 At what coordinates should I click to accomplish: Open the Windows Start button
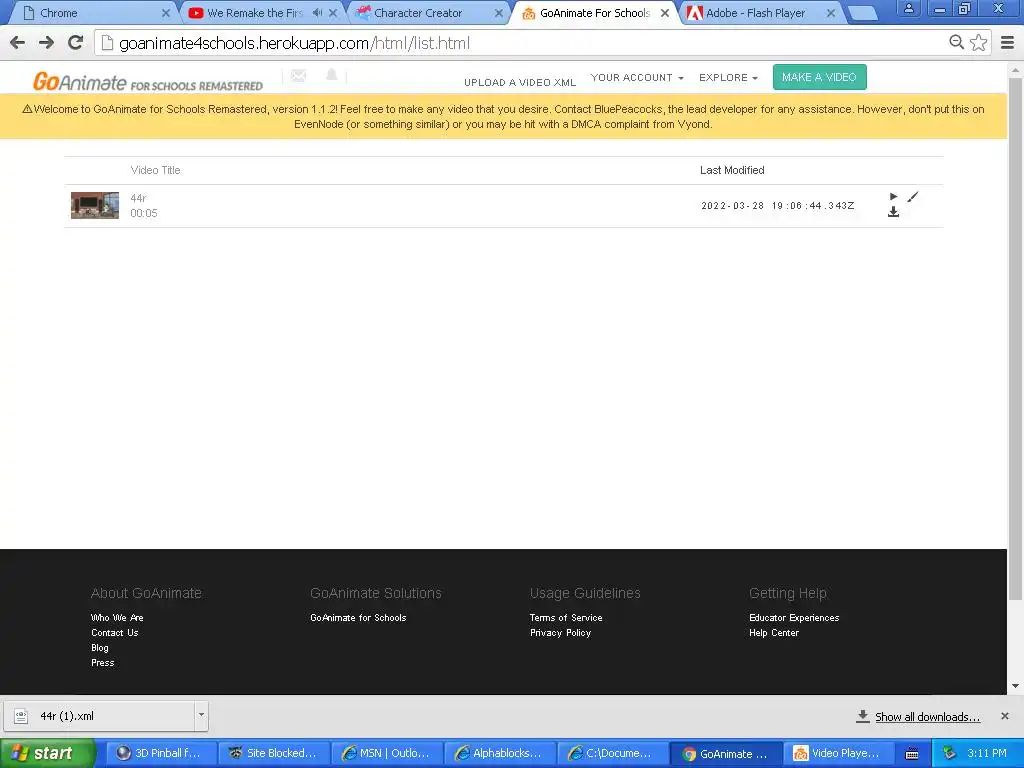click(x=47, y=753)
